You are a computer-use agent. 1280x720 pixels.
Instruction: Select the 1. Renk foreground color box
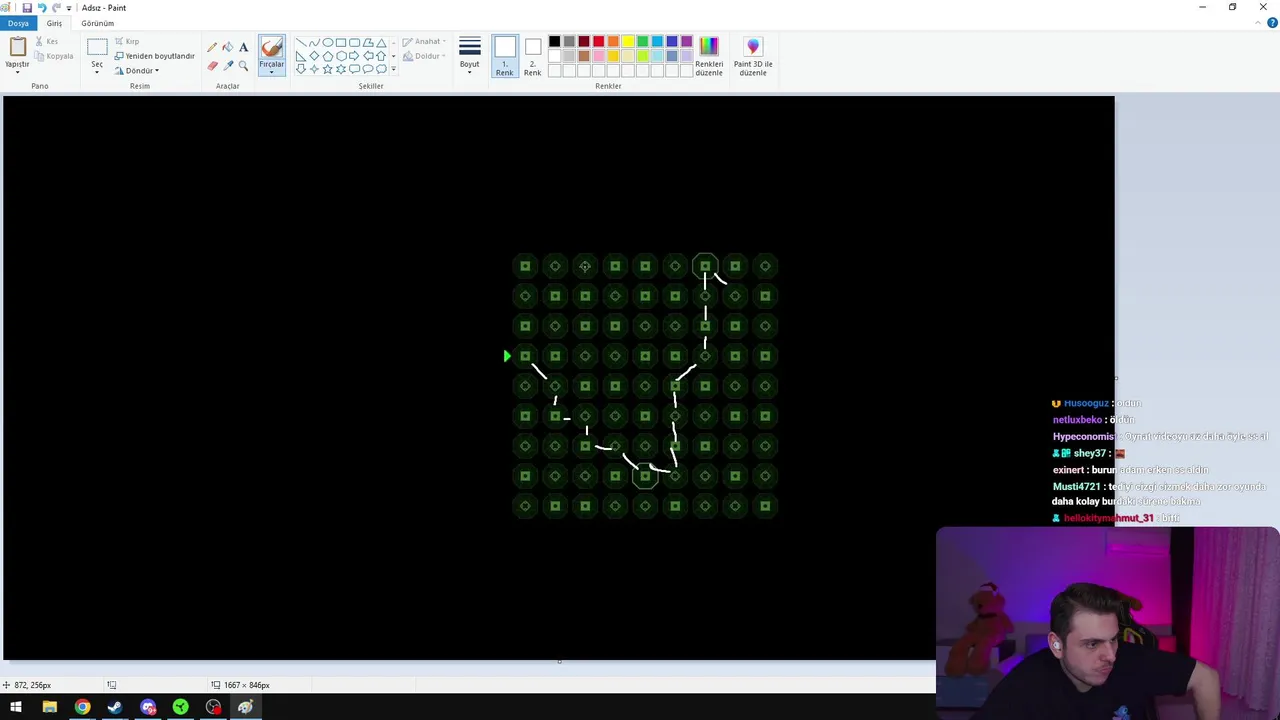point(505,57)
